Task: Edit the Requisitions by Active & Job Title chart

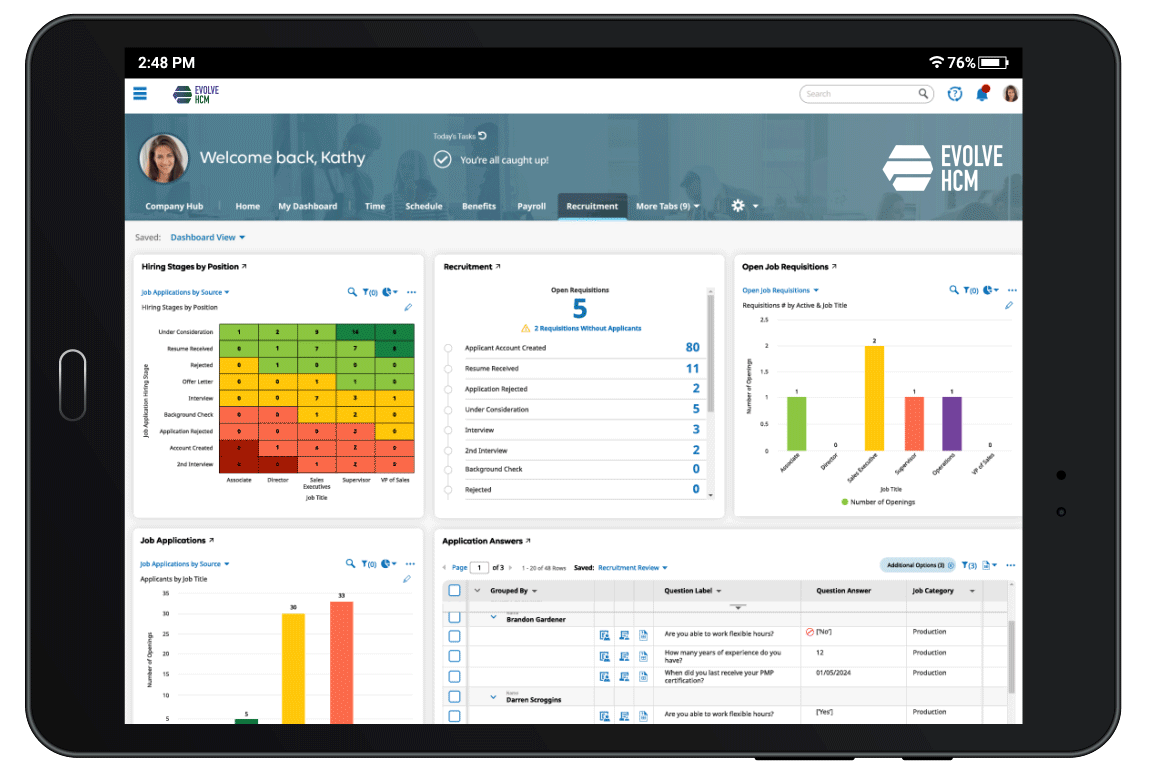Action: point(1008,305)
